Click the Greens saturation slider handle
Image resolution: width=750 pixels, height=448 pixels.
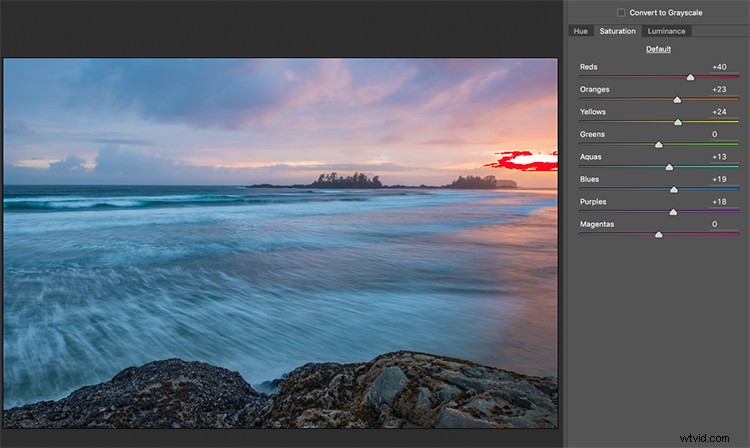[659, 144]
